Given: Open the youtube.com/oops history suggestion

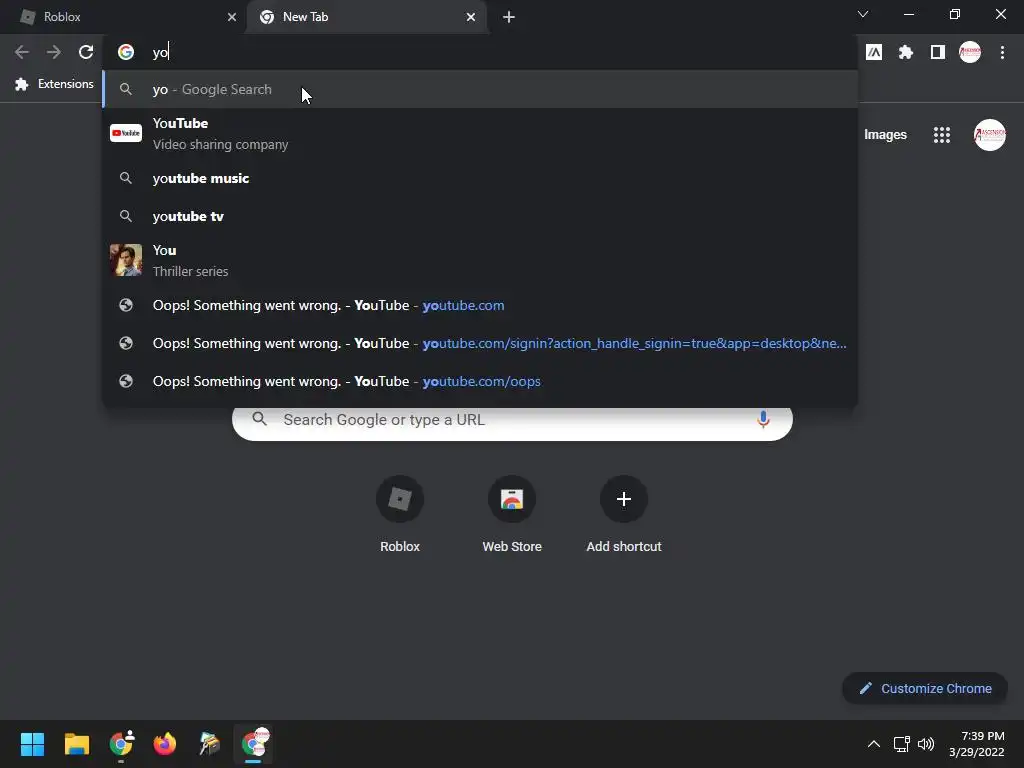Looking at the screenshot, I should coord(480,381).
